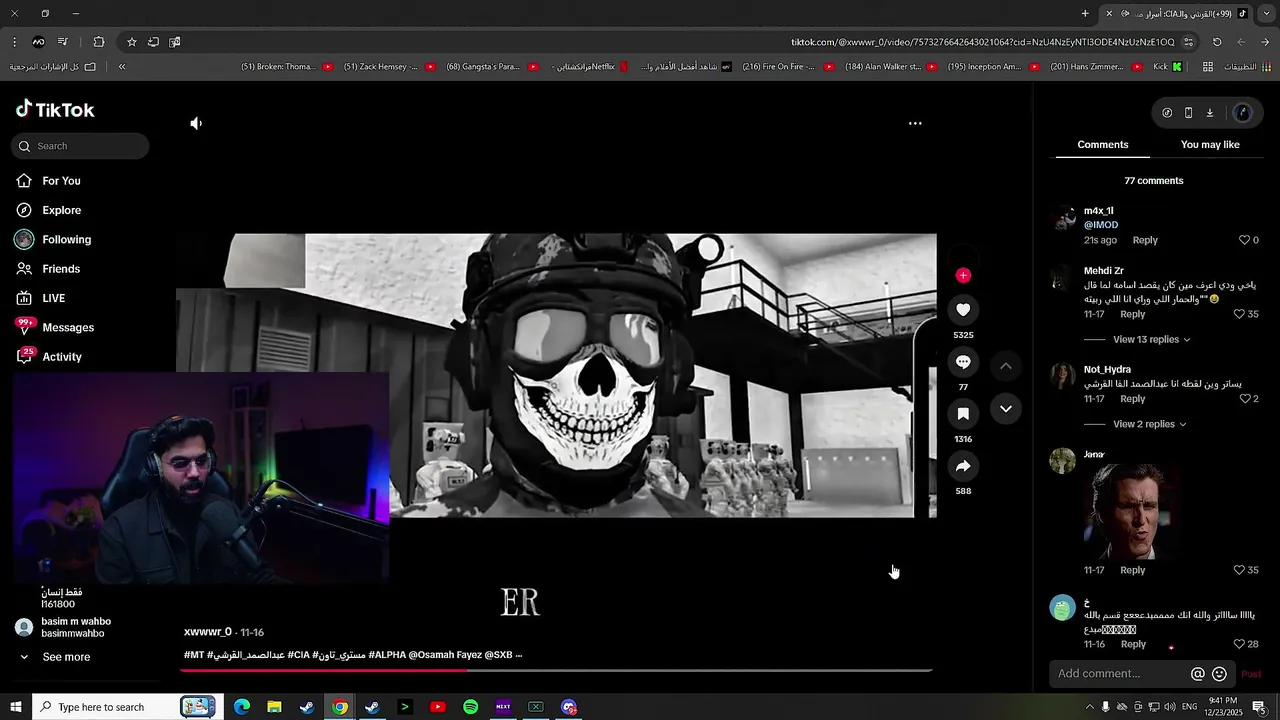Screen dimensions: 1280x720
Task: Go to previous video up arrow
Action: 1006,366
